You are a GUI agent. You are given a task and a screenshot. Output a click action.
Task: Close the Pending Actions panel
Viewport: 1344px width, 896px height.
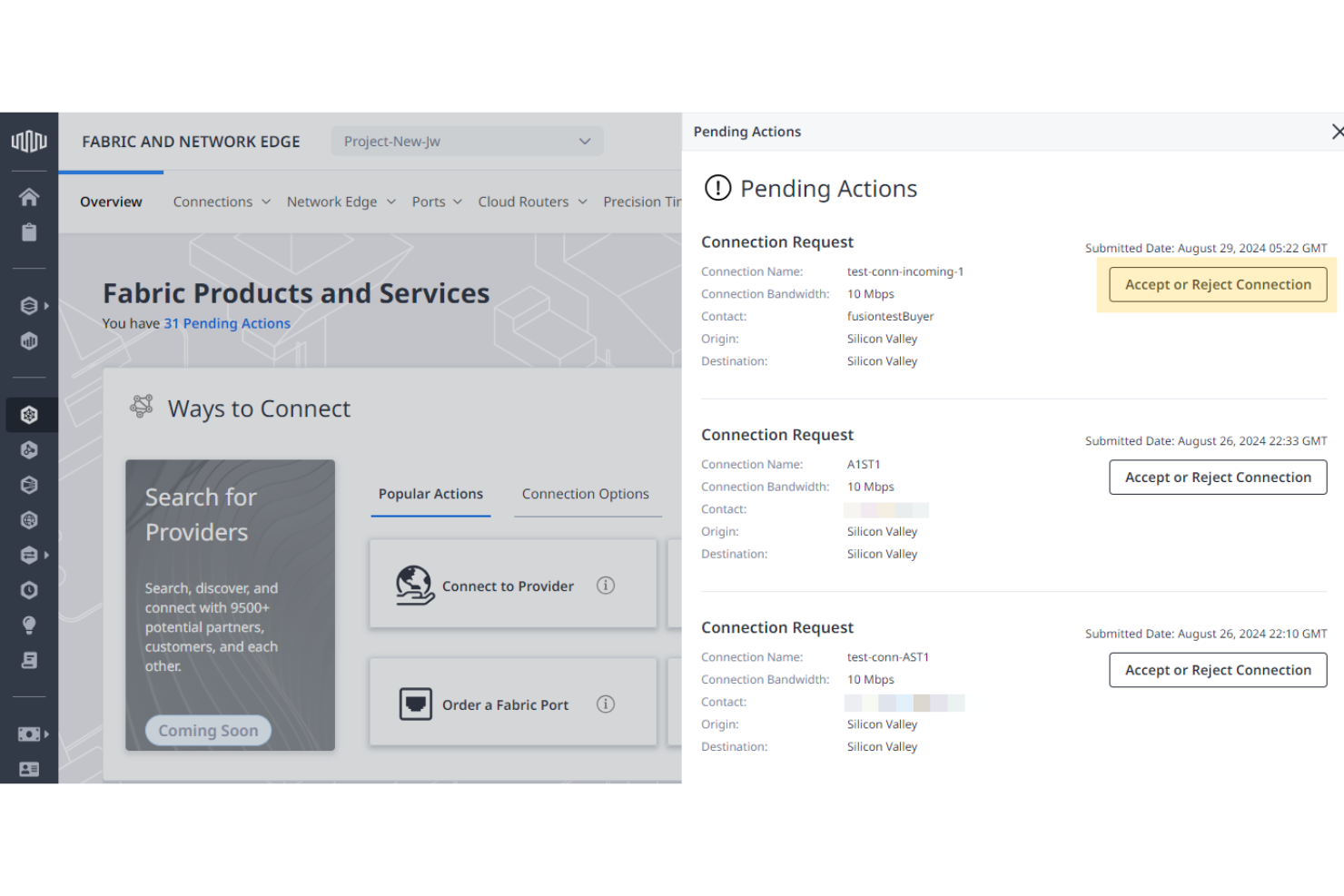[x=1337, y=132]
